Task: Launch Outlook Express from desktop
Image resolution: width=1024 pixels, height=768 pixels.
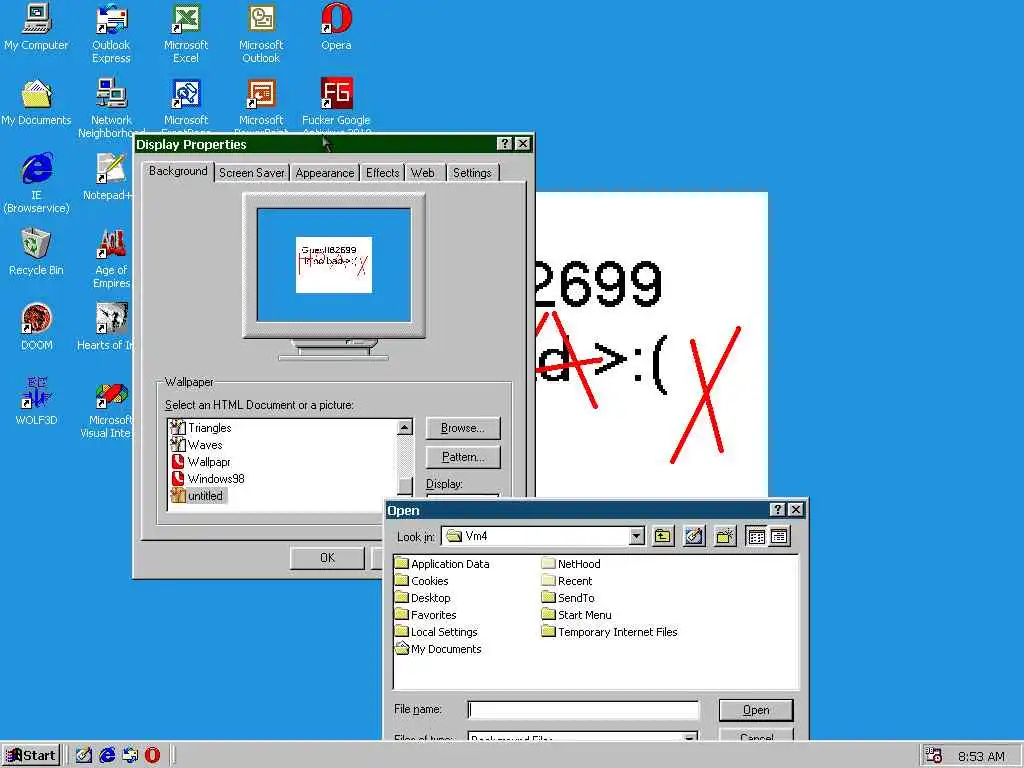Action: point(111,34)
